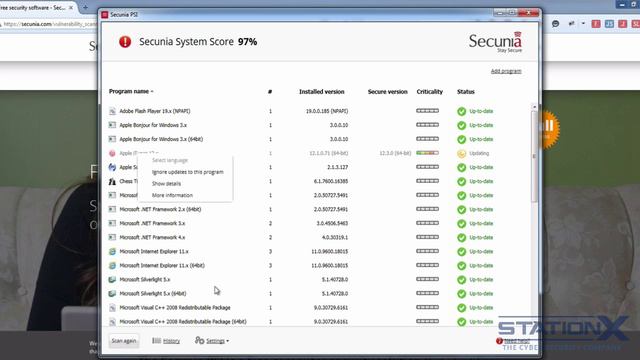This screenshot has height=360, width=640.
Task: Click the green check for Adobe Flash Player
Action: tap(462, 111)
